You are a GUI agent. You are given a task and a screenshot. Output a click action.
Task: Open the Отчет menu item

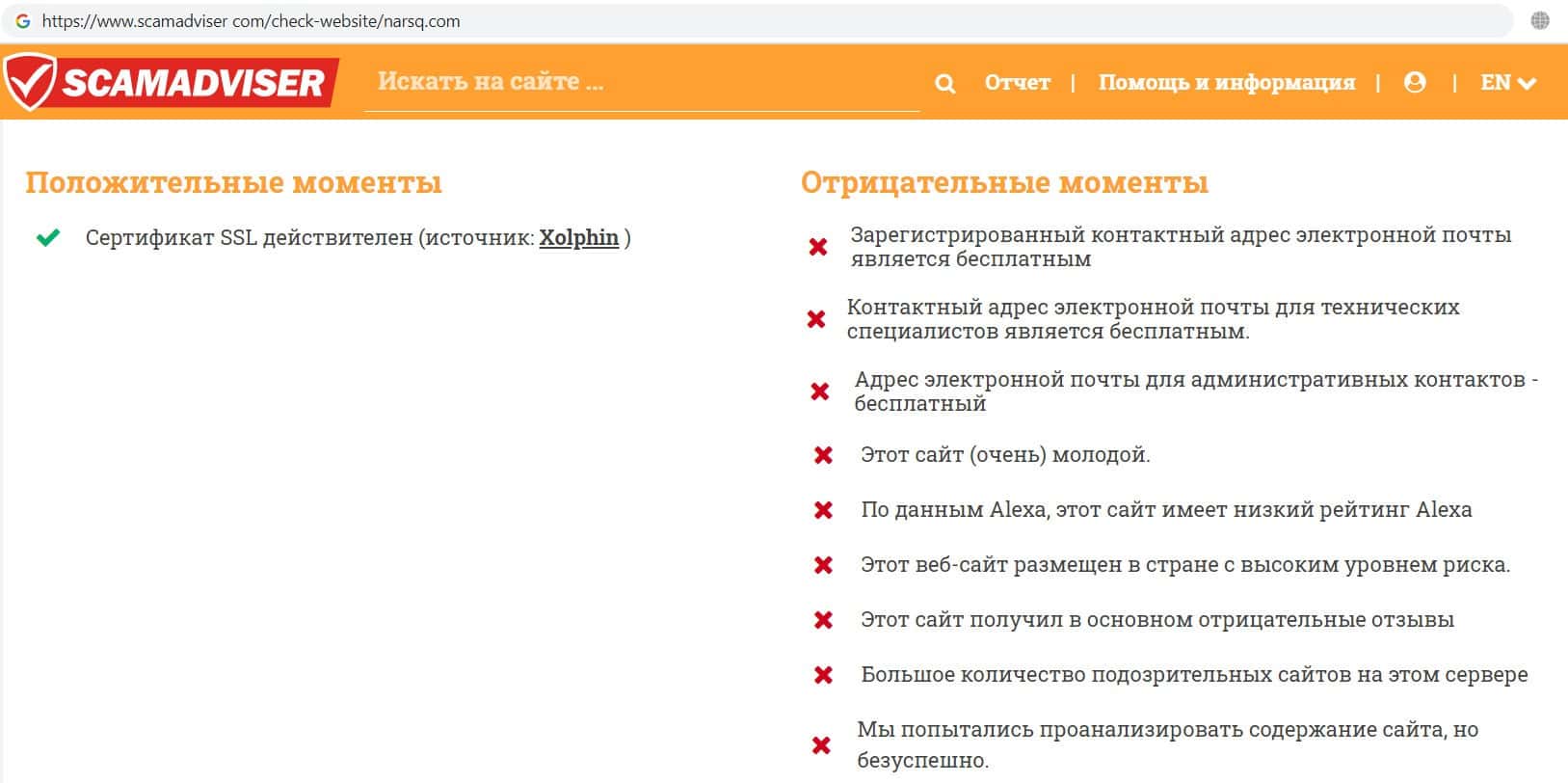pyautogui.click(x=1018, y=83)
